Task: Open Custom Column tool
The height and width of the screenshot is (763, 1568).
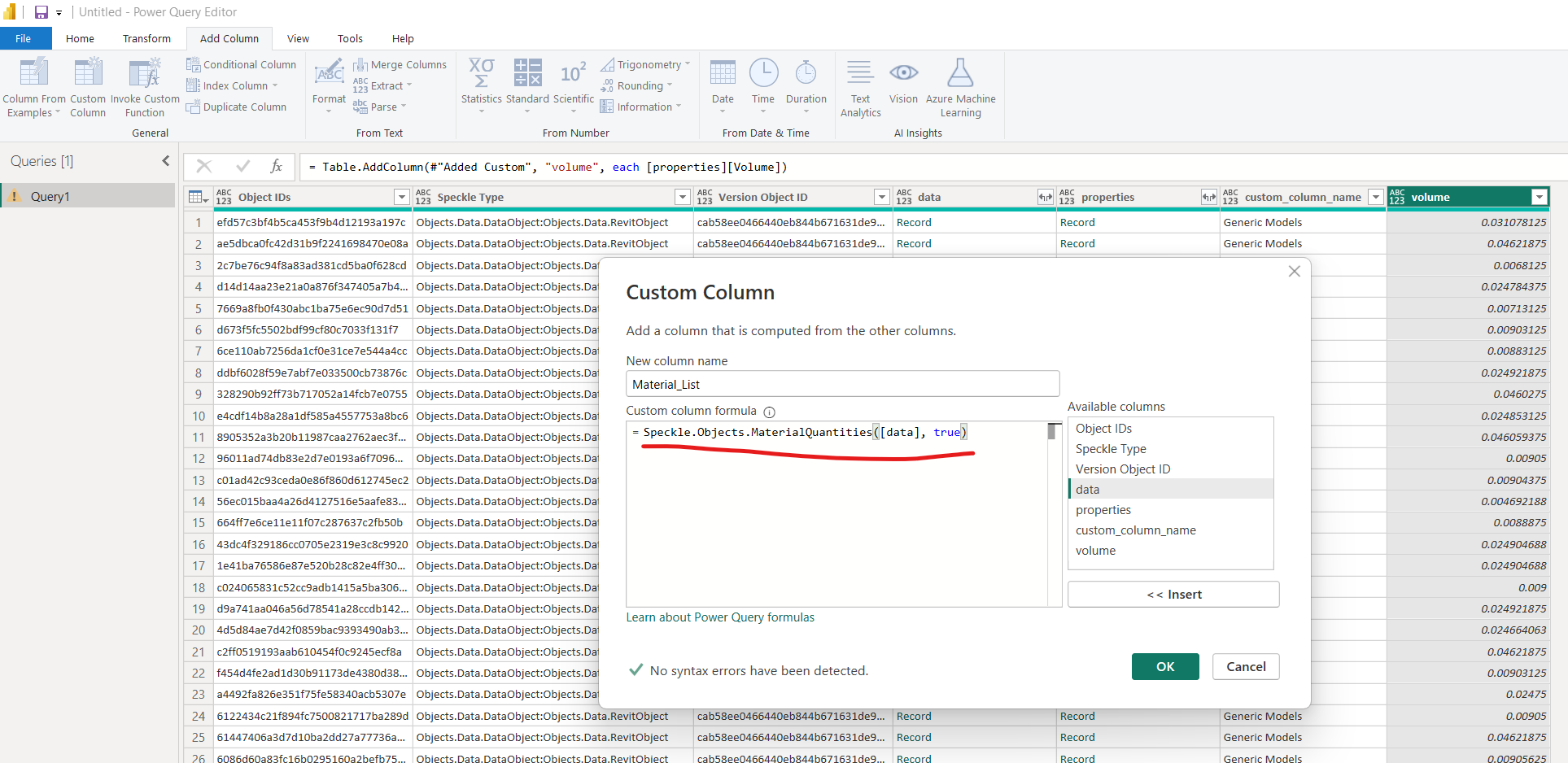Action: click(88, 88)
